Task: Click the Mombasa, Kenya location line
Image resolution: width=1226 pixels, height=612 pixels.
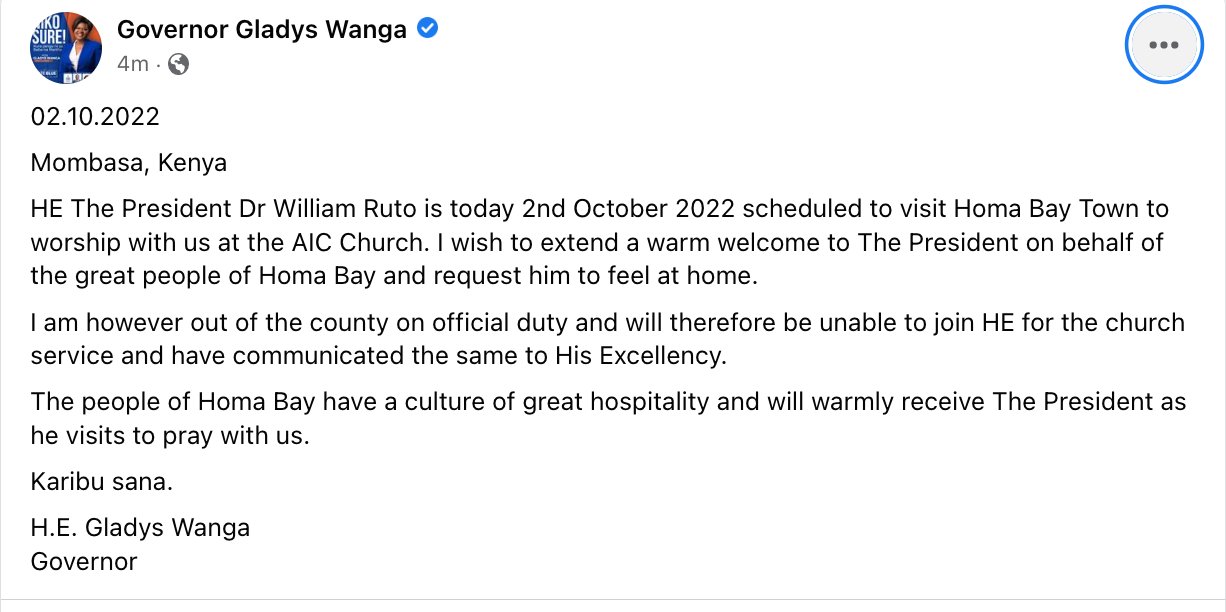Action: point(129,163)
